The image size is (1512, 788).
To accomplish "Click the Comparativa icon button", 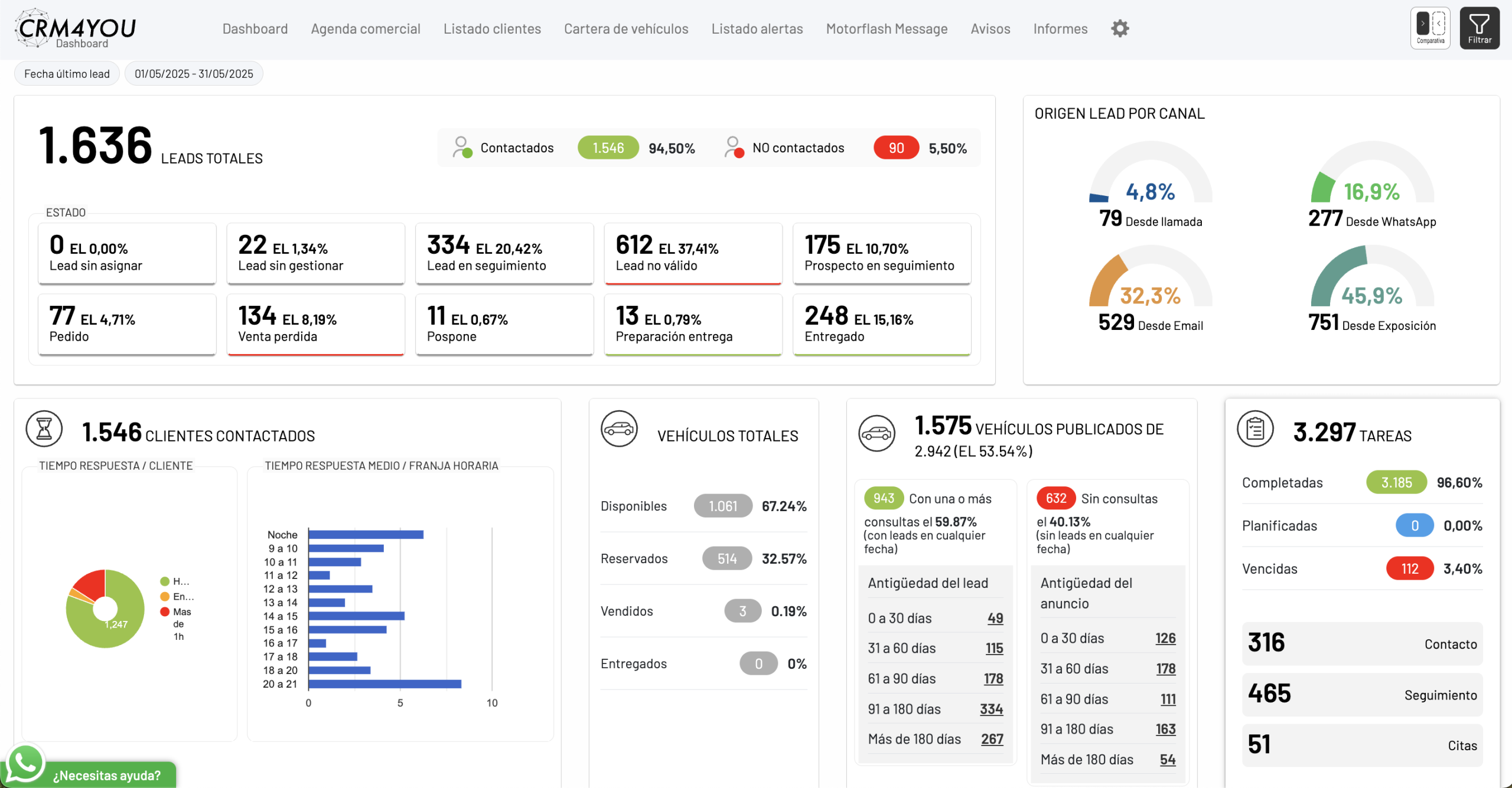I will point(1430,28).
